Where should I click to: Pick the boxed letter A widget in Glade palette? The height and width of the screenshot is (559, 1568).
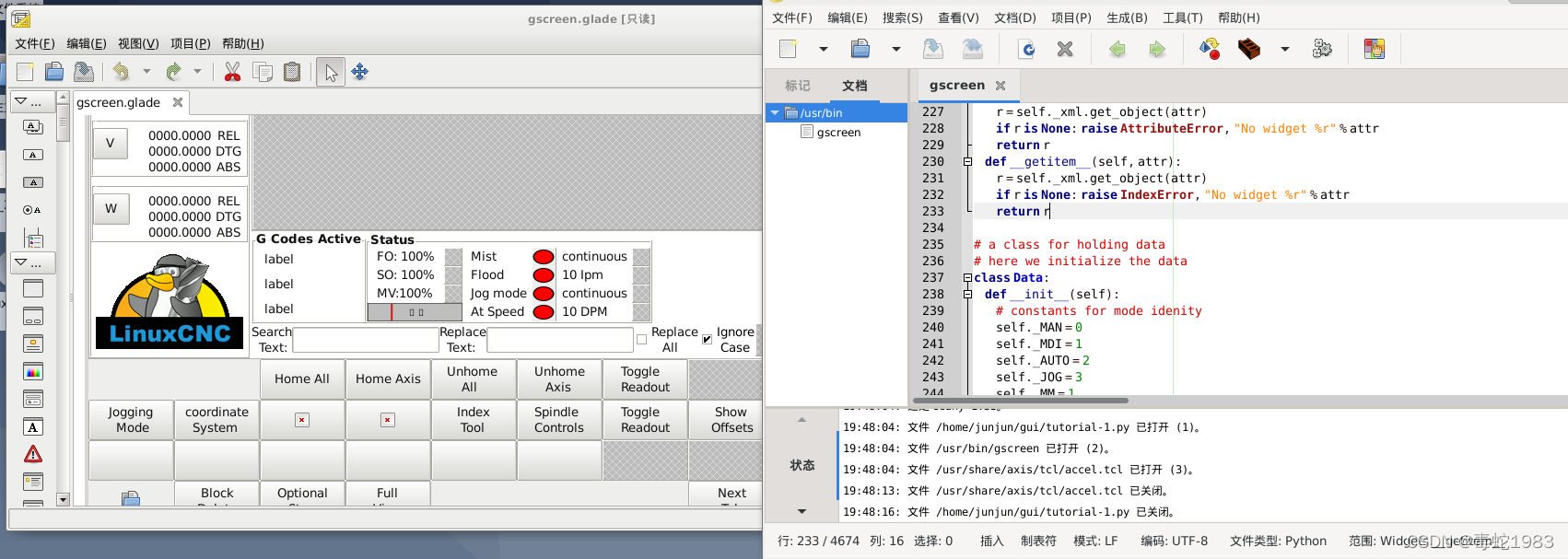click(x=33, y=427)
